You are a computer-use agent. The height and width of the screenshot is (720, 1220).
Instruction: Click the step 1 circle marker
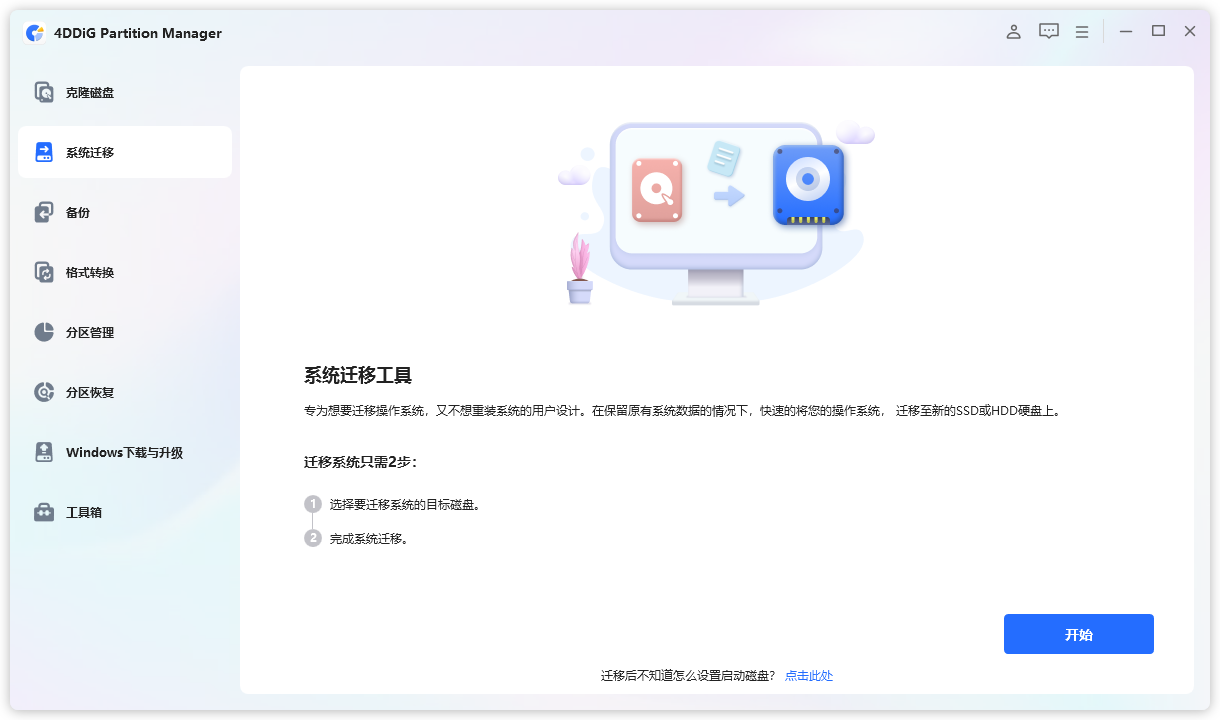tap(311, 504)
